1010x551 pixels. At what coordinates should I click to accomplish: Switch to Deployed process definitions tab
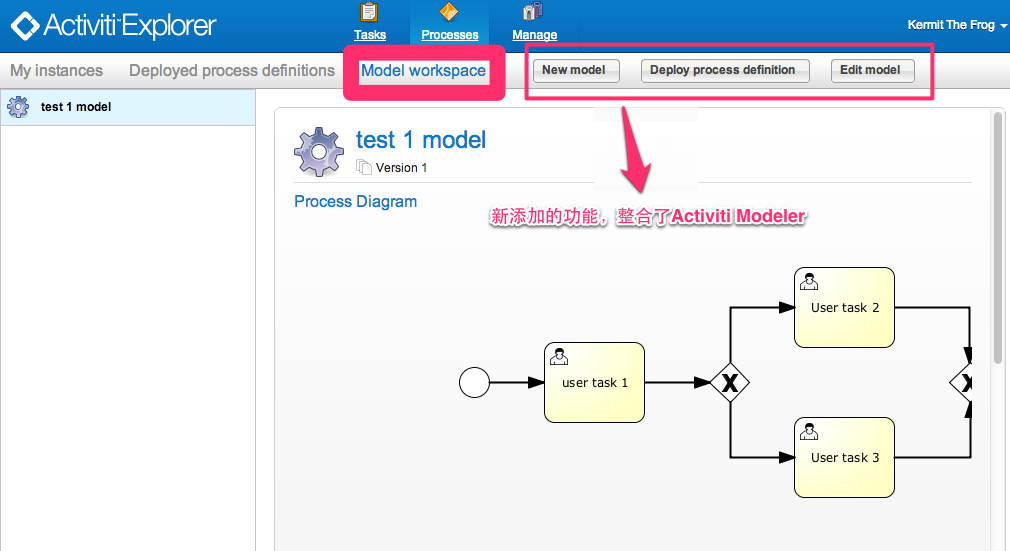coord(232,70)
